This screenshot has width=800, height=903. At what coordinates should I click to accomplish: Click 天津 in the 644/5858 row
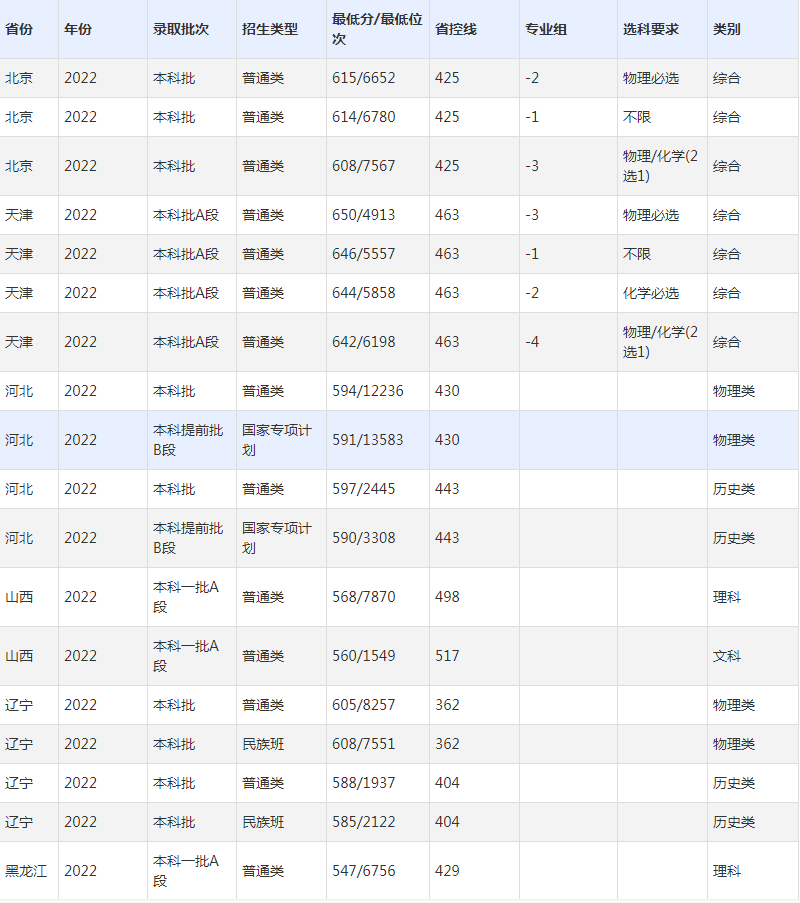pyautogui.click(x=19, y=294)
